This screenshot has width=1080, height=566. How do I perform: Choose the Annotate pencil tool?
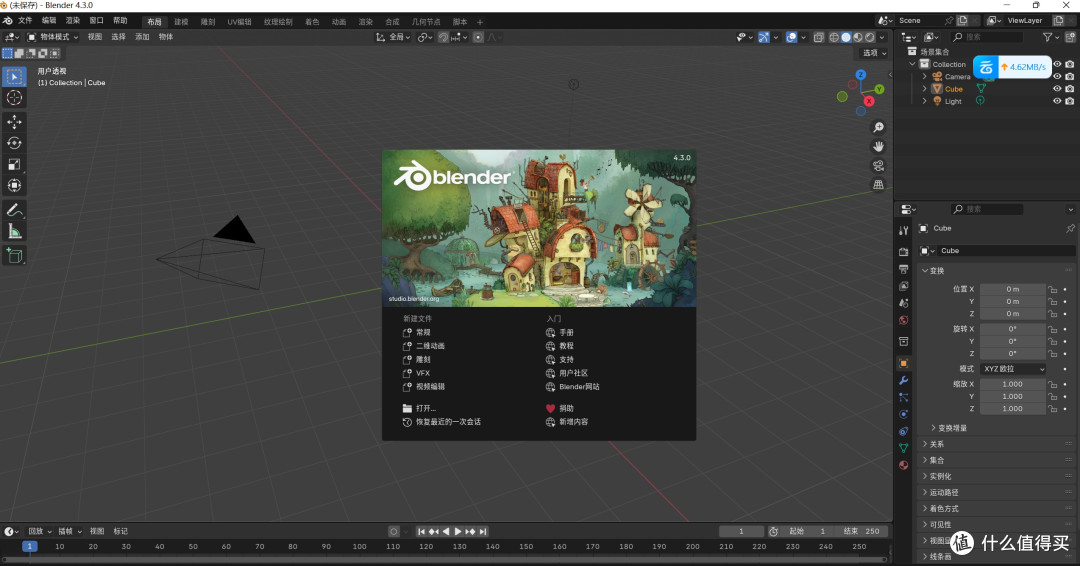click(x=14, y=210)
